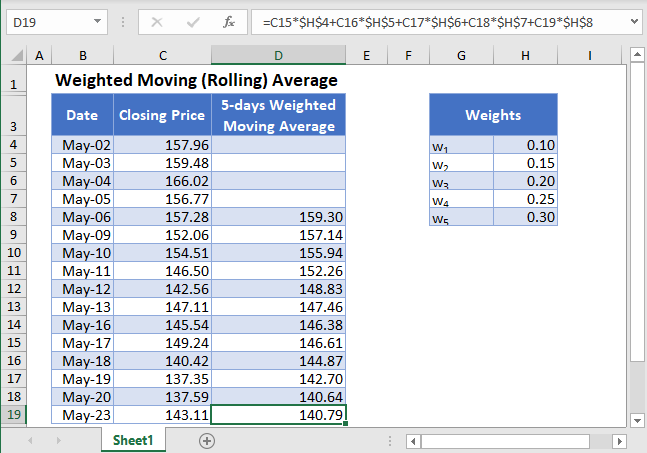Image resolution: width=647 pixels, height=453 pixels.
Task: Click vertical scrollbar up arrow
Action: coord(637,54)
